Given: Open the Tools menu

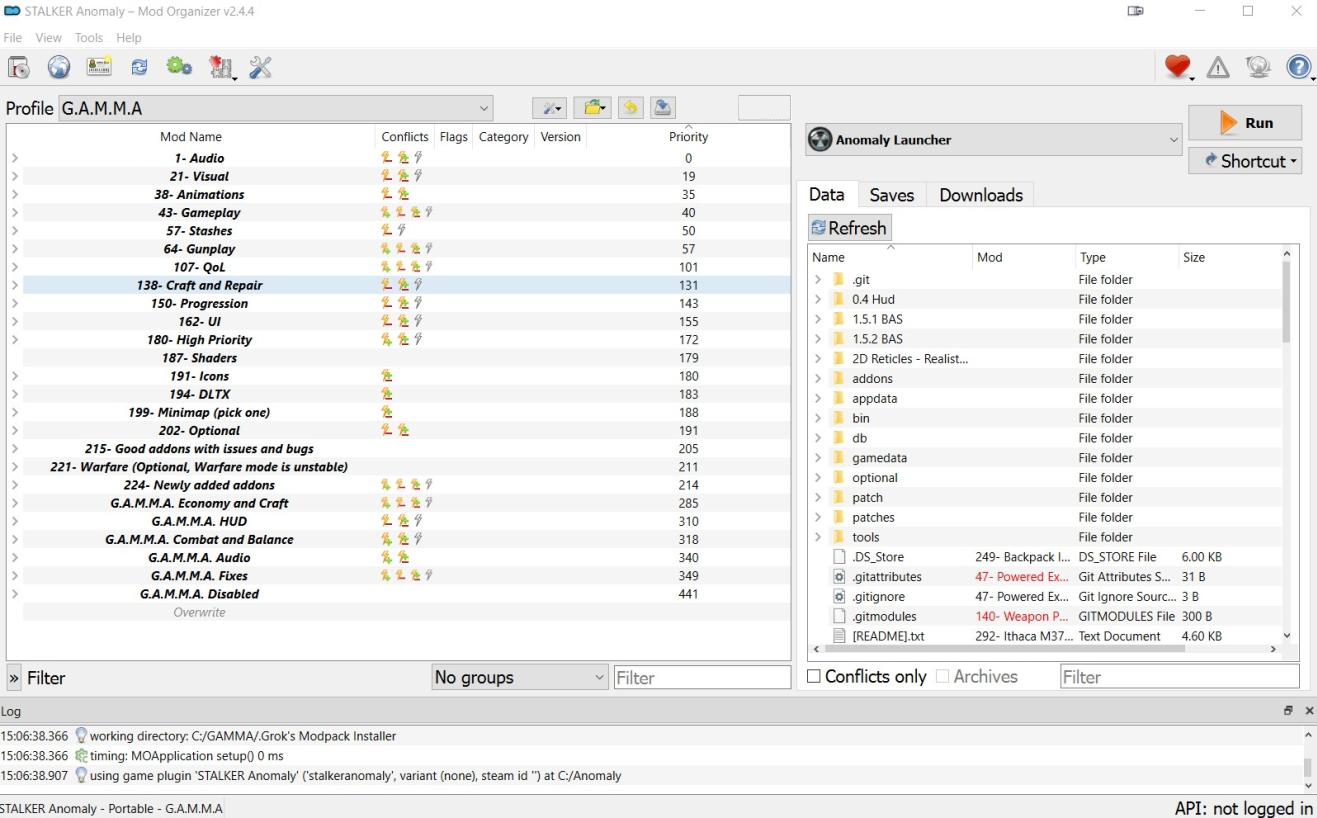Looking at the screenshot, I should [88, 38].
